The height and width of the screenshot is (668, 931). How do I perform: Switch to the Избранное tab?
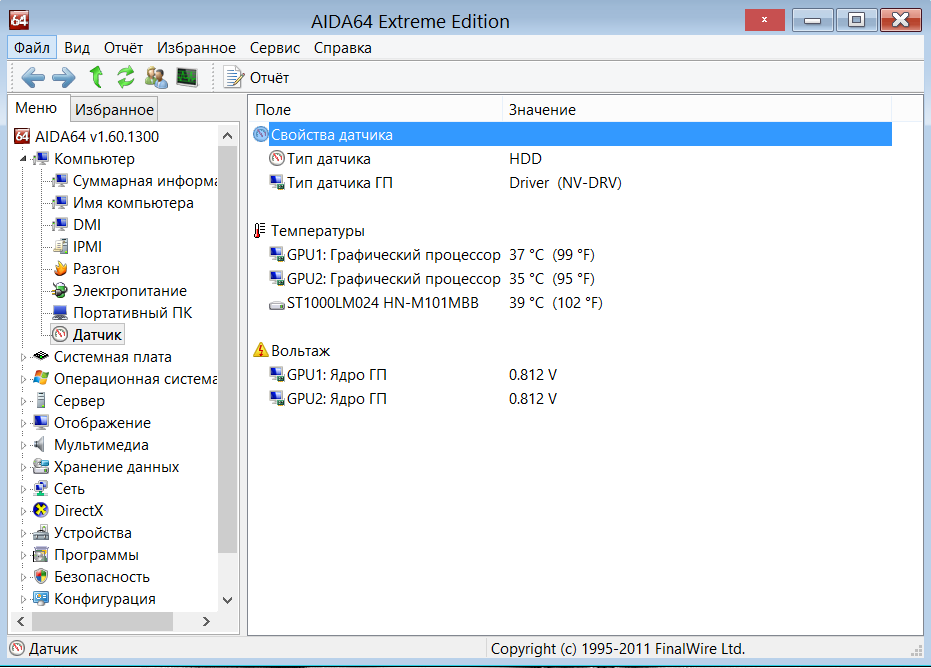(114, 110)
